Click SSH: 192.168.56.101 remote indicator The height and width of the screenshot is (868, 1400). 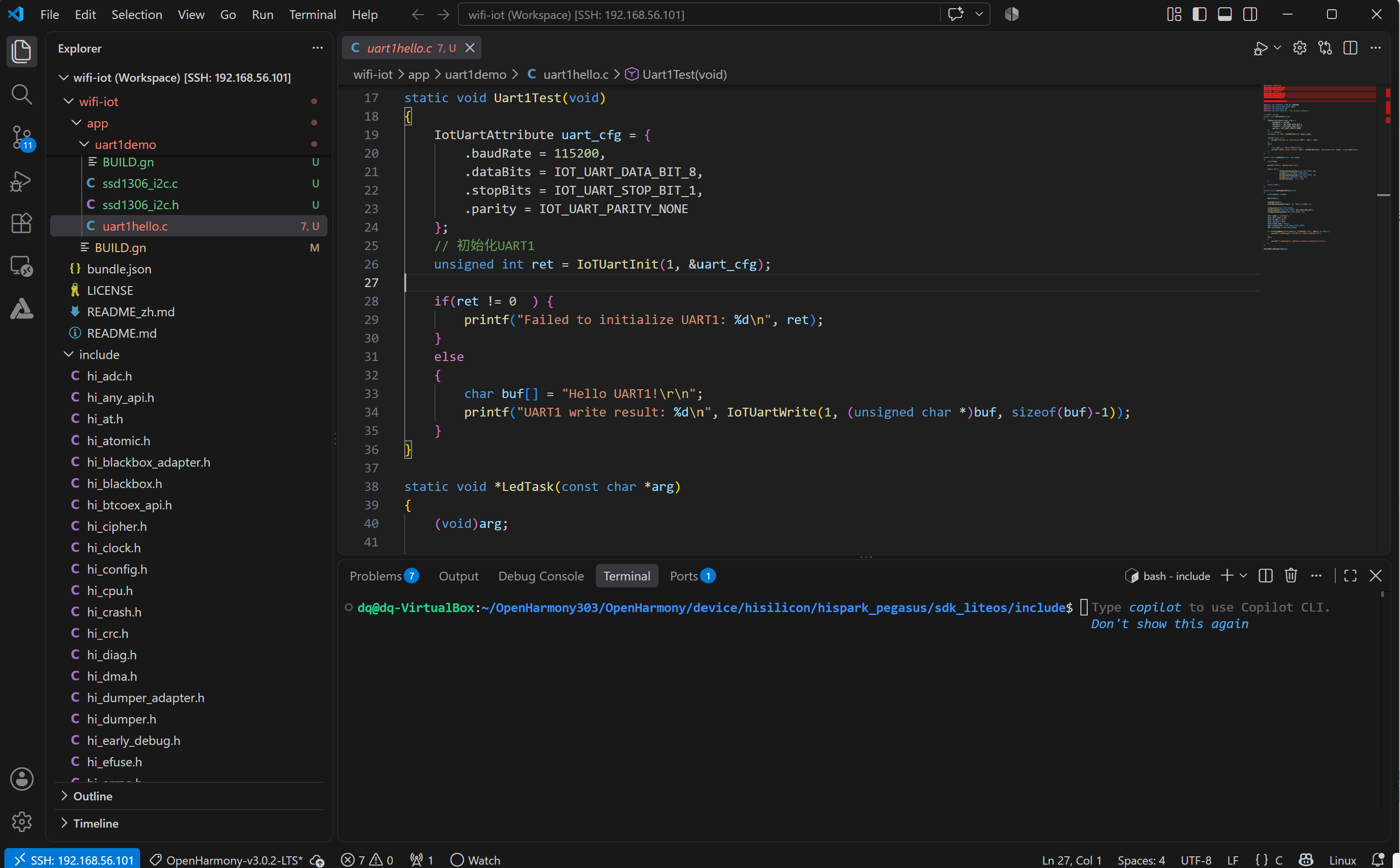click(x=72, y=859)
